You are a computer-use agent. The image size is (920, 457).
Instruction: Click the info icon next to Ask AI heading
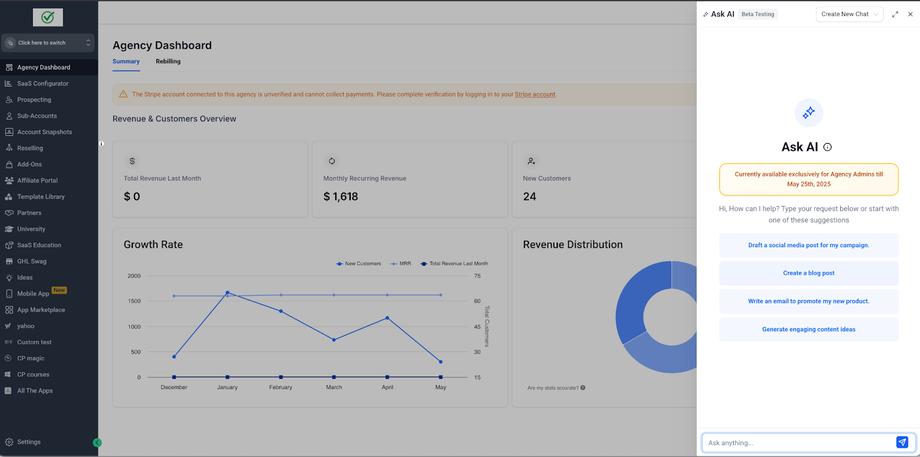click(827, 147)
